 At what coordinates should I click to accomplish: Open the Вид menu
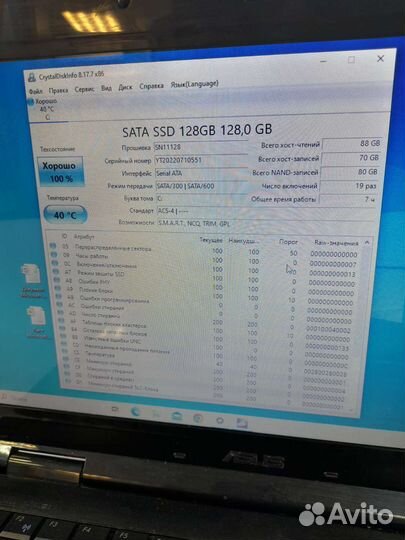106,88
